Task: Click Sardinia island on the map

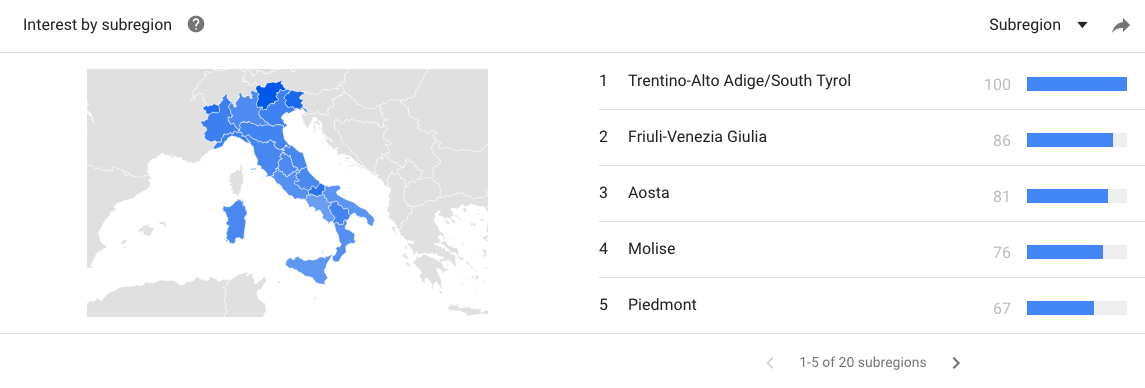Action: tap(235, 222)
